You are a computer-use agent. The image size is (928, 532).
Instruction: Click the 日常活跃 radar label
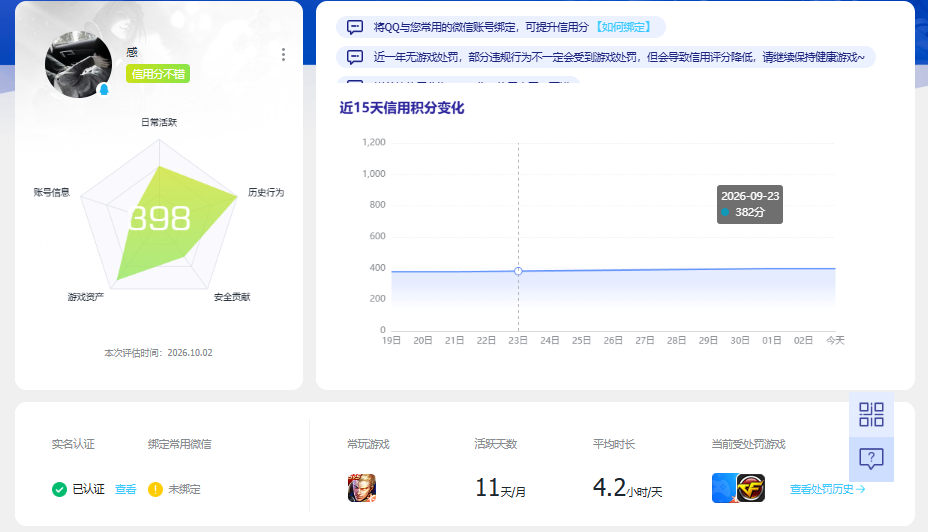pos(159,122)
